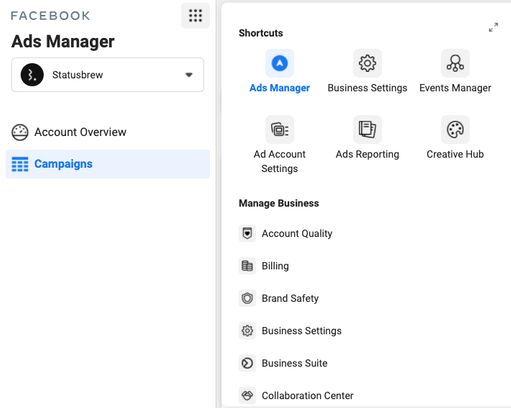Open Collaboration Center under Manage Business
The image size is (511, 408).
tap(297, 395)
